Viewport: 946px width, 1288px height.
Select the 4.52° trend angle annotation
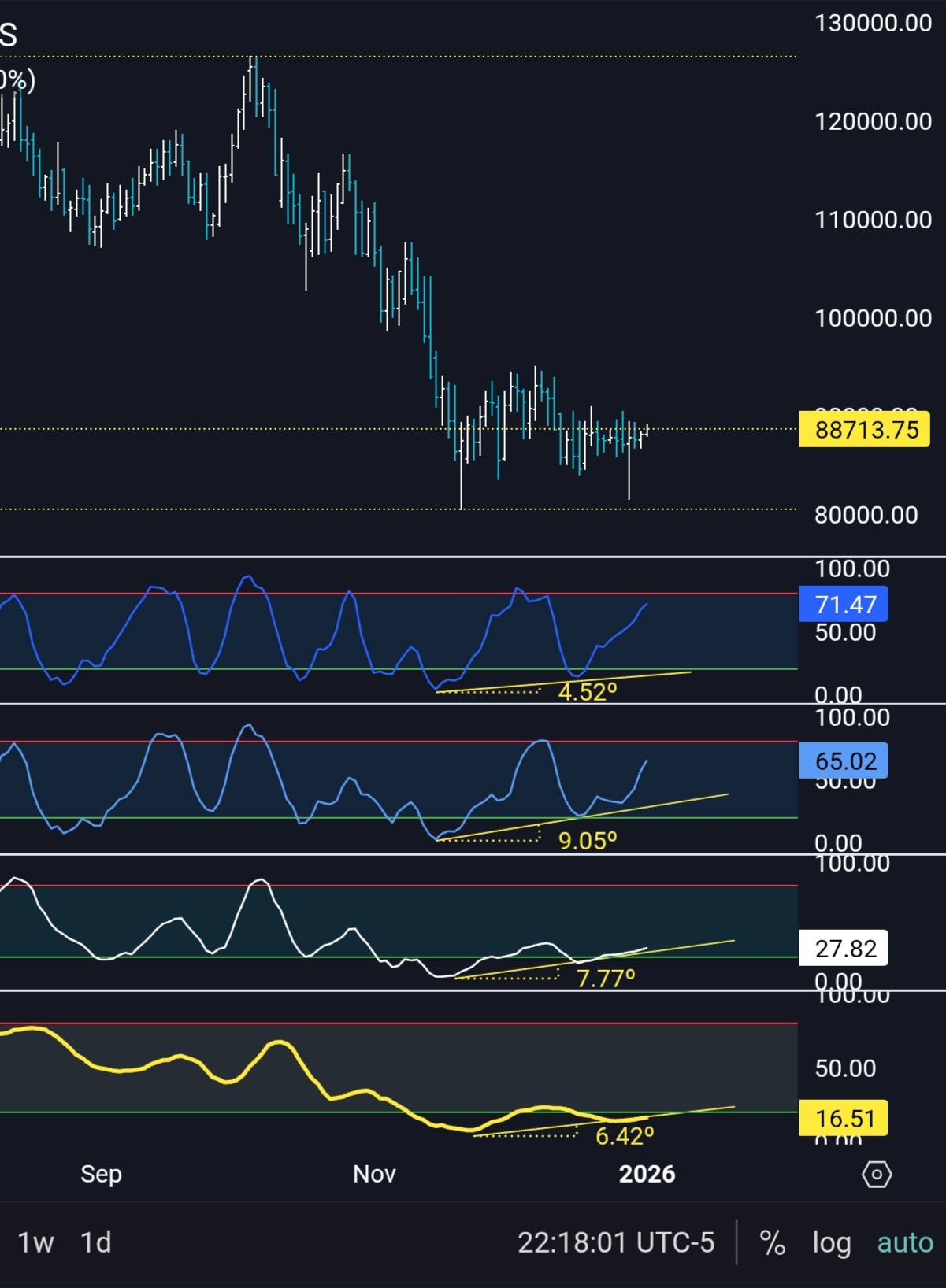[588, 692]
